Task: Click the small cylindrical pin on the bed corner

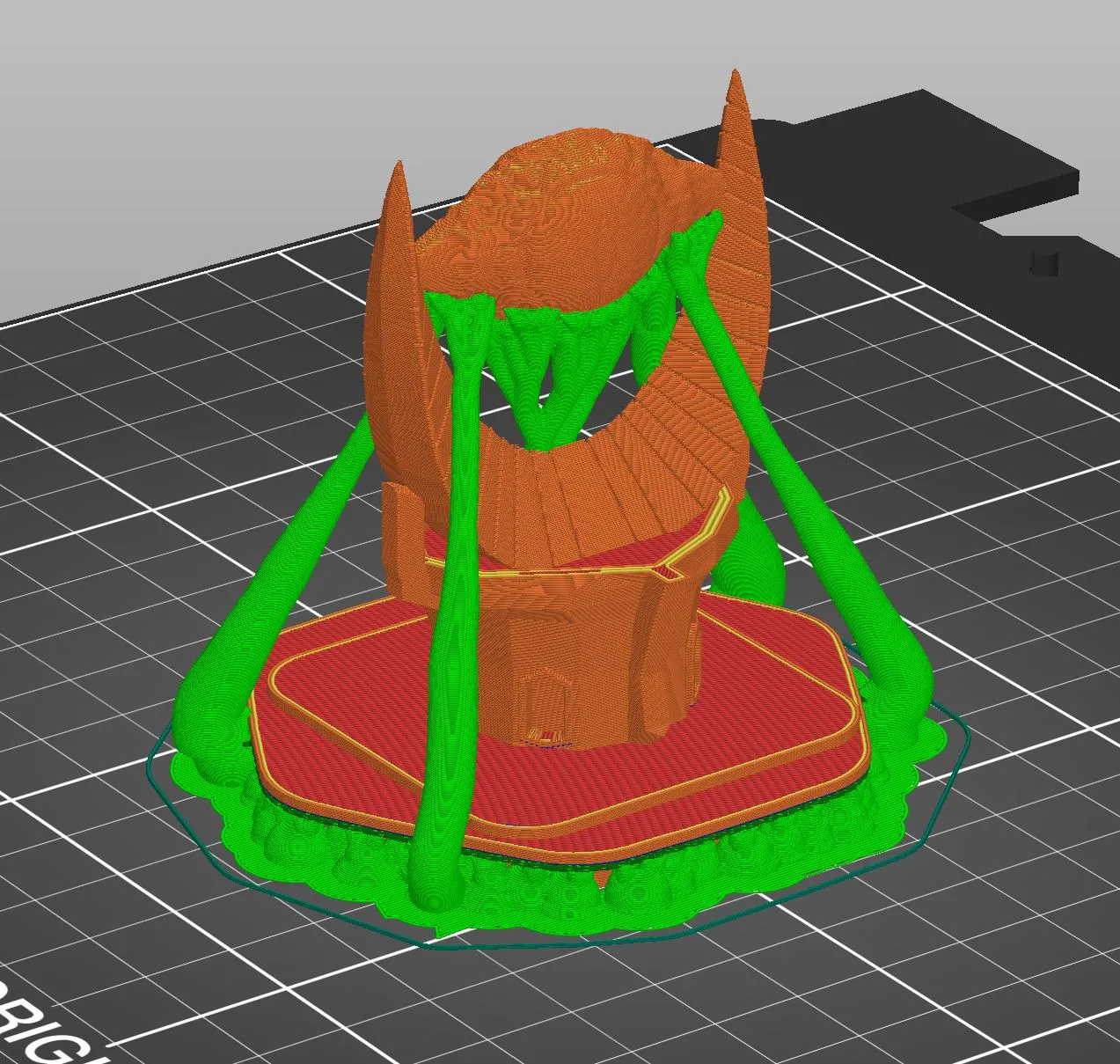Action: (x=1044, y=262)
